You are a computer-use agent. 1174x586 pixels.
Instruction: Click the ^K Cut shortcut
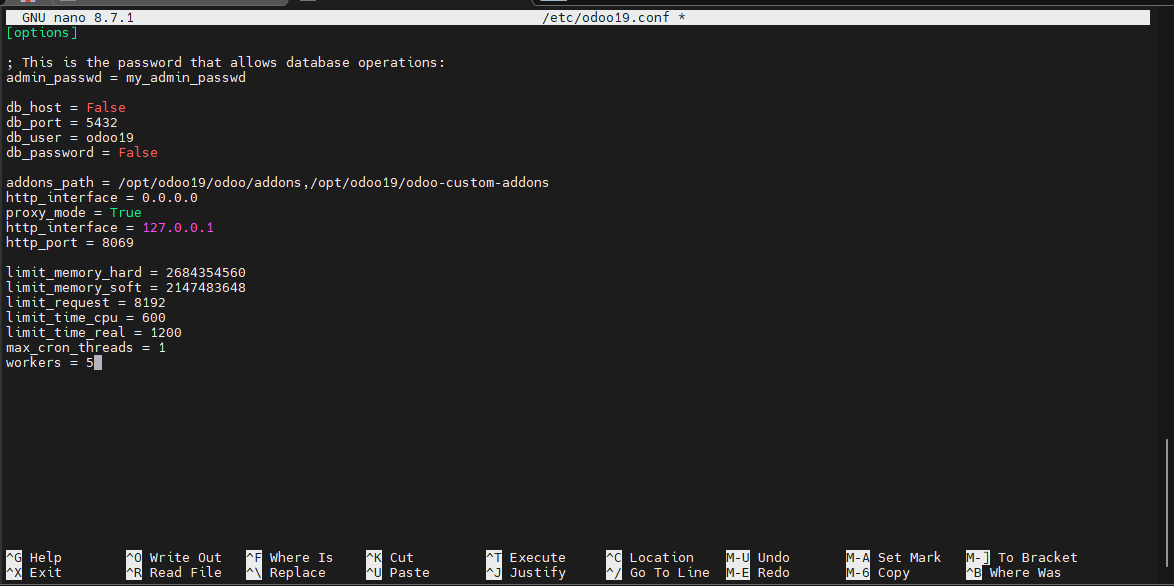click(x=390, y=558)
